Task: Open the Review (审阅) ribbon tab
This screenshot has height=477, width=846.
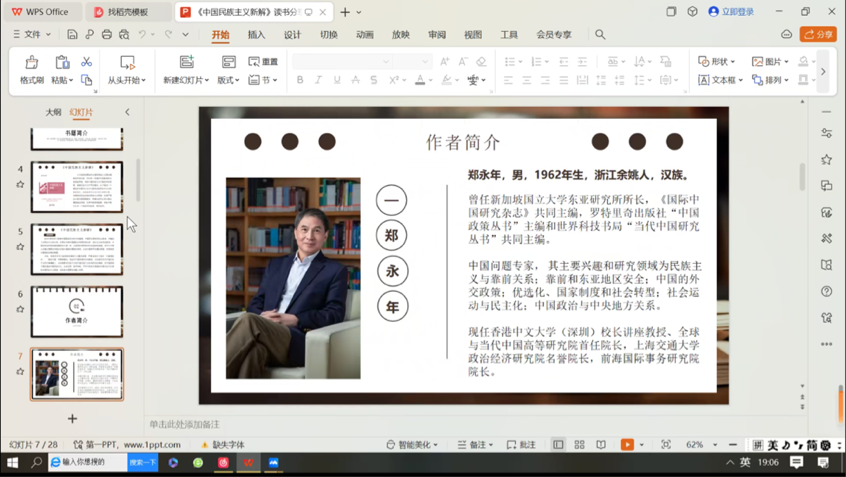Action: click(x=437, y=35)
